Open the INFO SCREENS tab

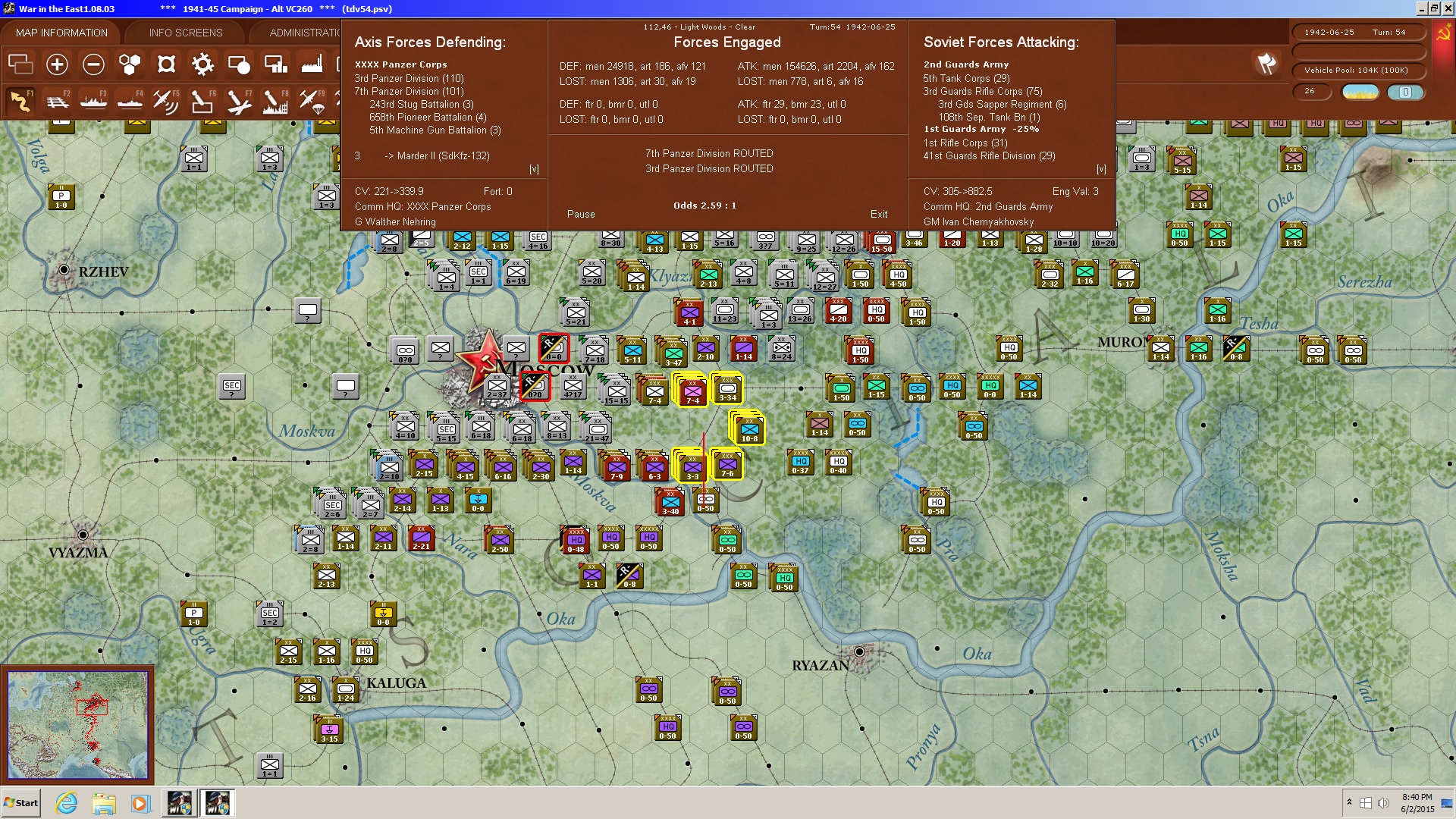coord(186,33)
